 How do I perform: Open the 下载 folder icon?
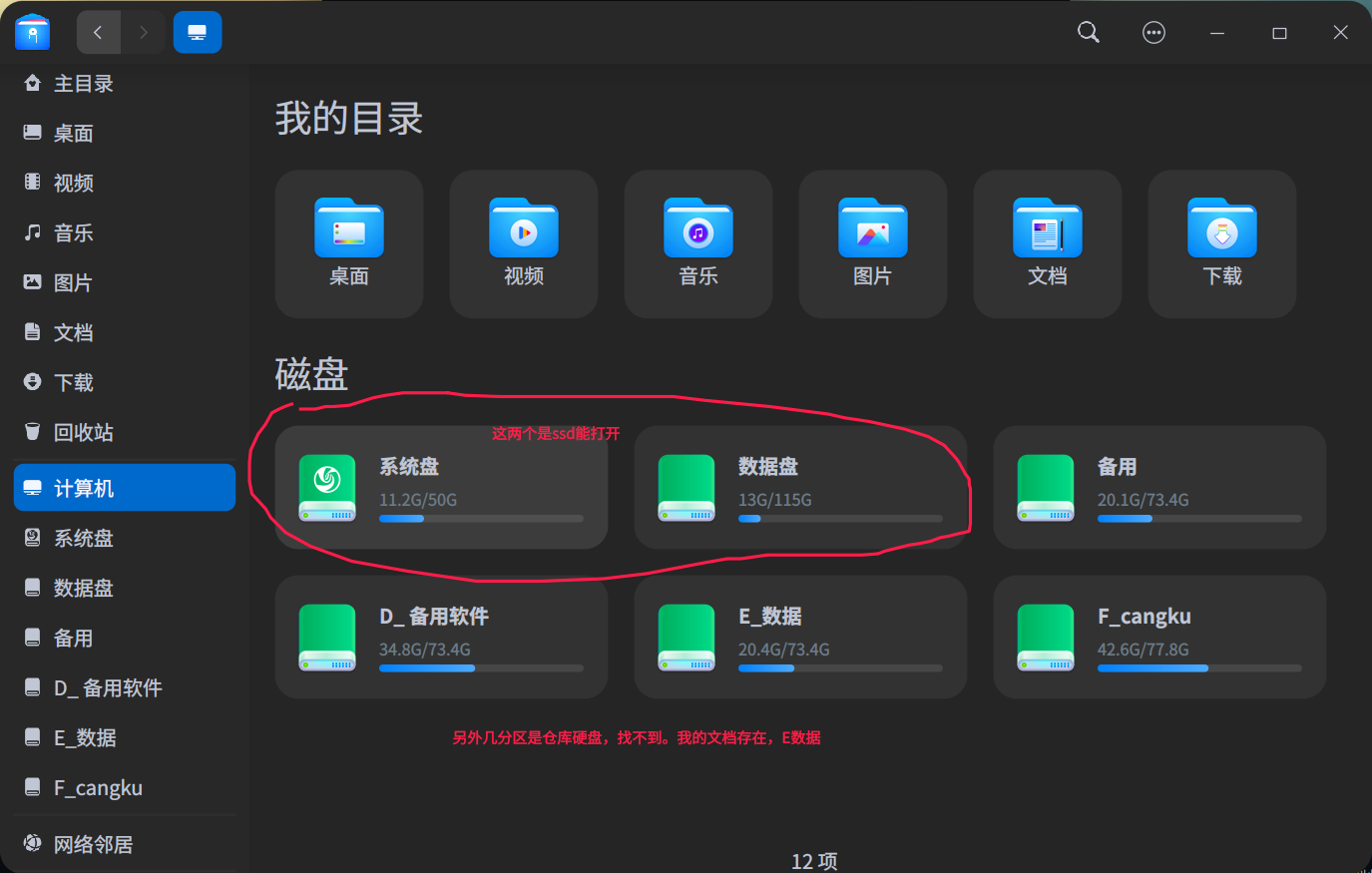click(x=1221, y=229)
